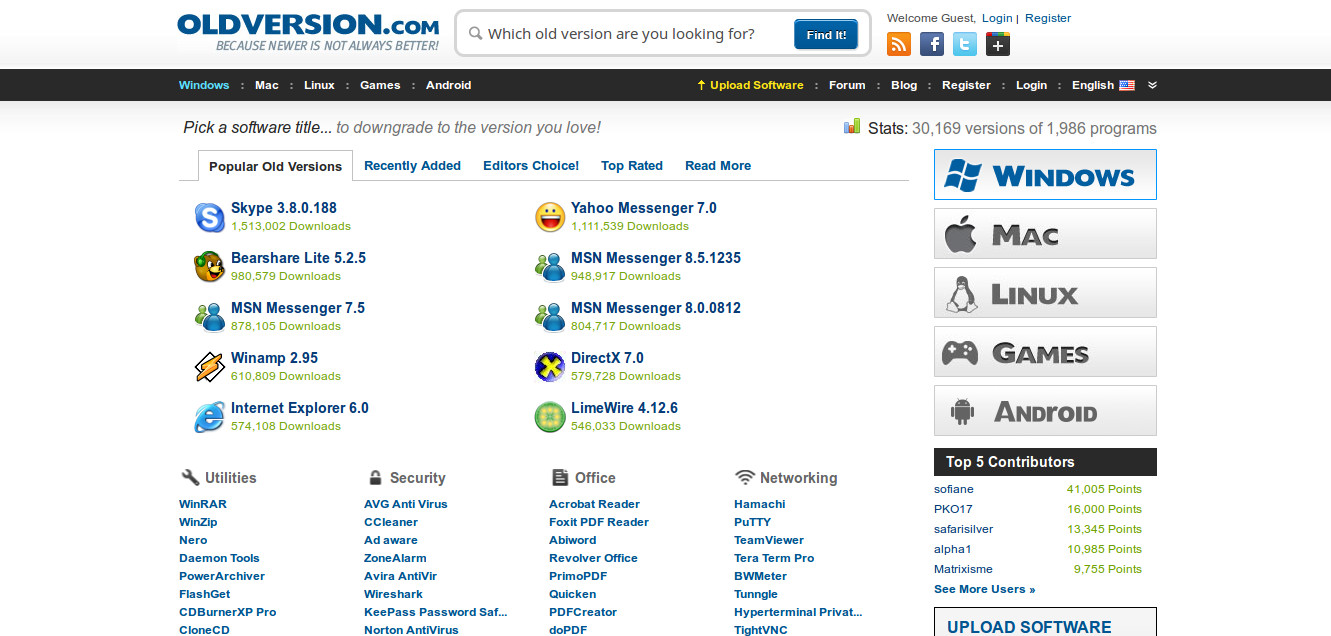Expand the double-chevron menu in the navbar

pyautogui.click(x=1152, y=85)
